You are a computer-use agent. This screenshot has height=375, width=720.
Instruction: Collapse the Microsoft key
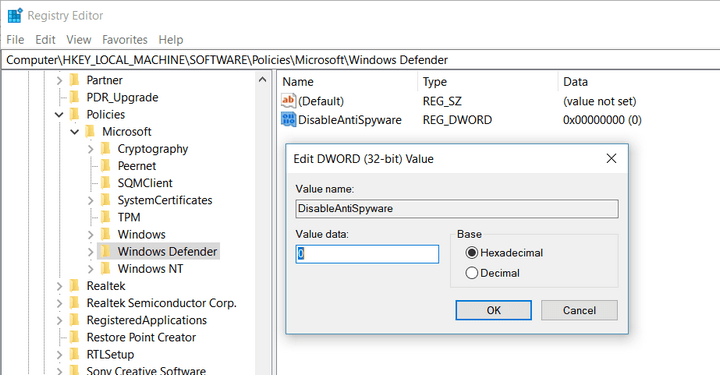[x=75, y=132]
